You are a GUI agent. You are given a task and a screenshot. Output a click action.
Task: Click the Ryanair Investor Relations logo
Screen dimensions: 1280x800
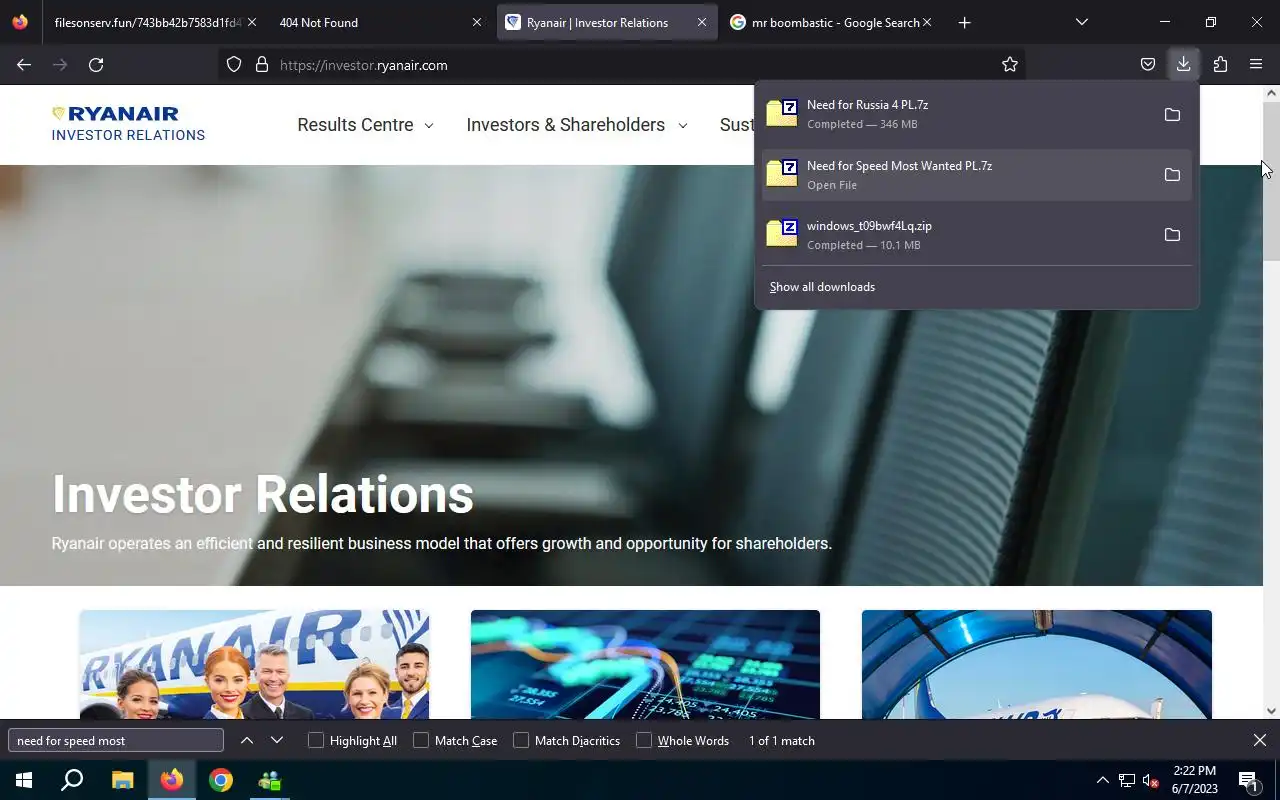(x=128, y=124)
